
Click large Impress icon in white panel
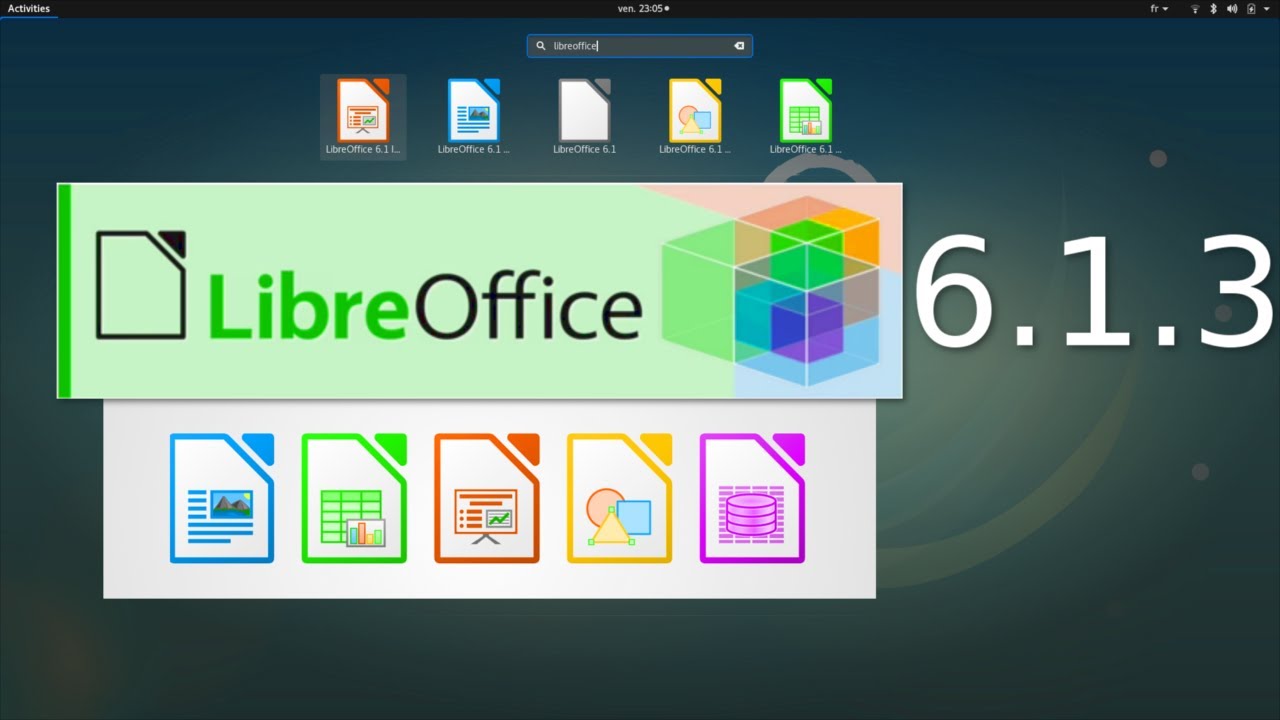point(487,498)
